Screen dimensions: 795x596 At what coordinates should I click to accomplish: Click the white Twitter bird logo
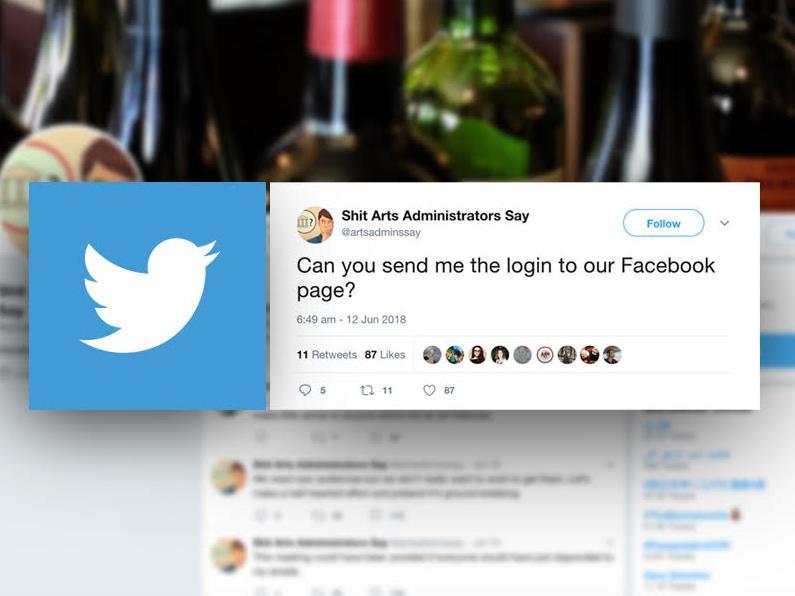149,295
